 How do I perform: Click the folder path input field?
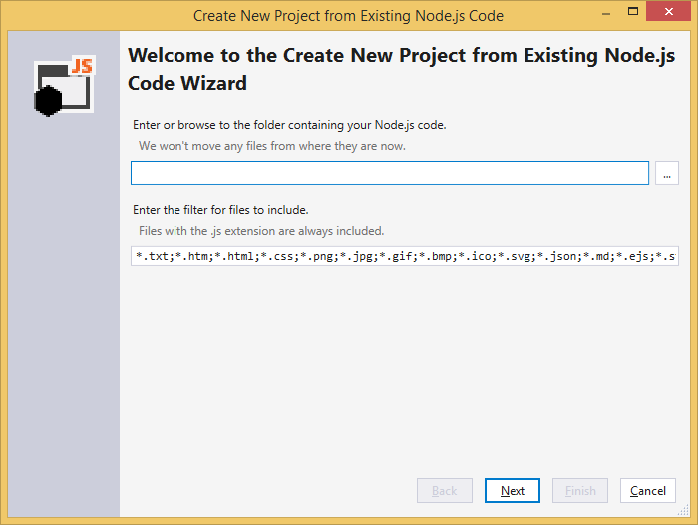point(390,173)
